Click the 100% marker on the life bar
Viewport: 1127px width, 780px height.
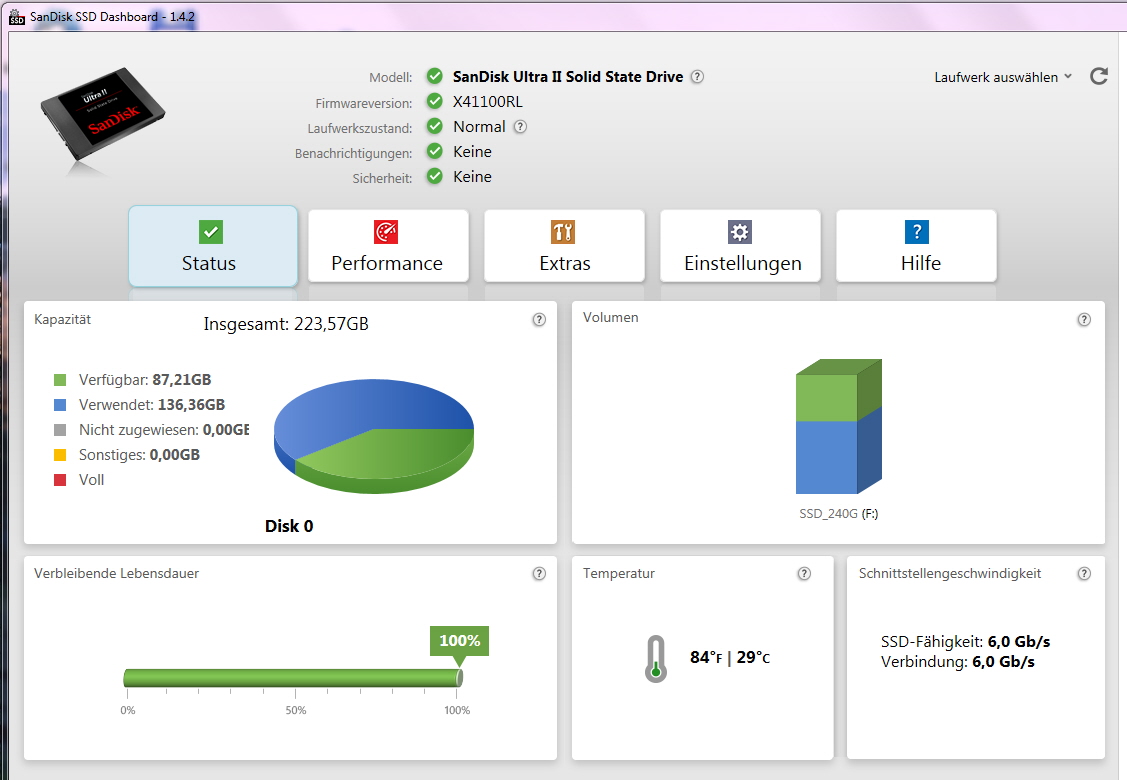[459, 641]
